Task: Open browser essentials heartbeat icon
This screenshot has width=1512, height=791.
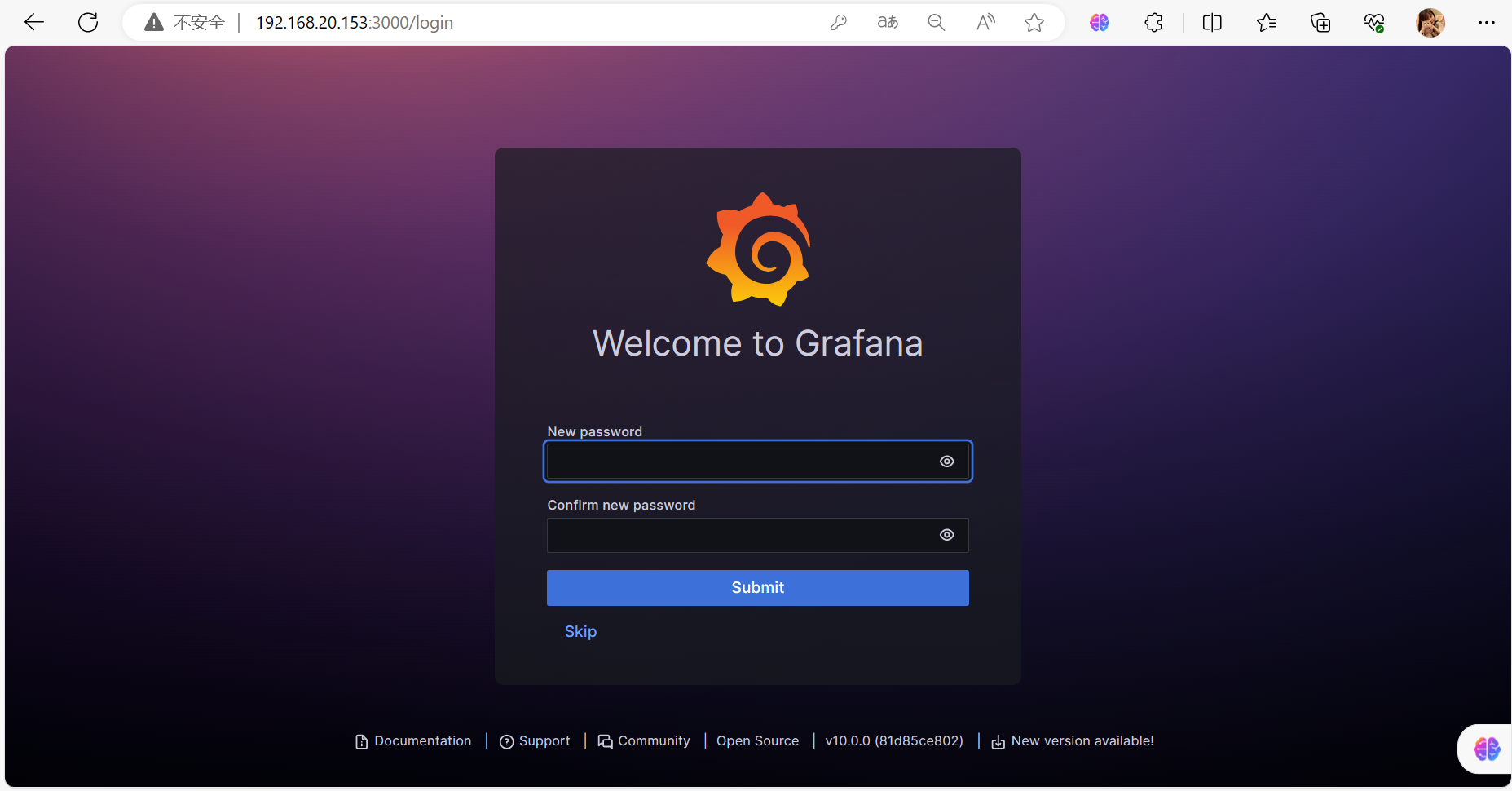Action: [x=1374, y=23]
